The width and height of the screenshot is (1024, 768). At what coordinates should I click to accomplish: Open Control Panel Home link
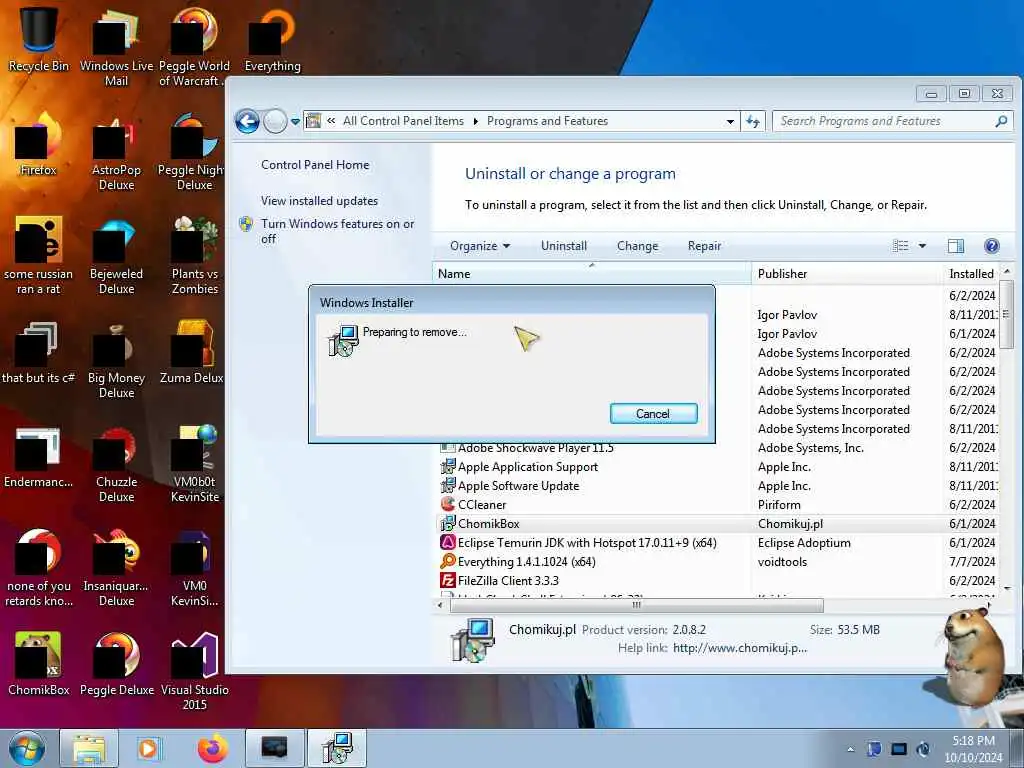point(315,165)
